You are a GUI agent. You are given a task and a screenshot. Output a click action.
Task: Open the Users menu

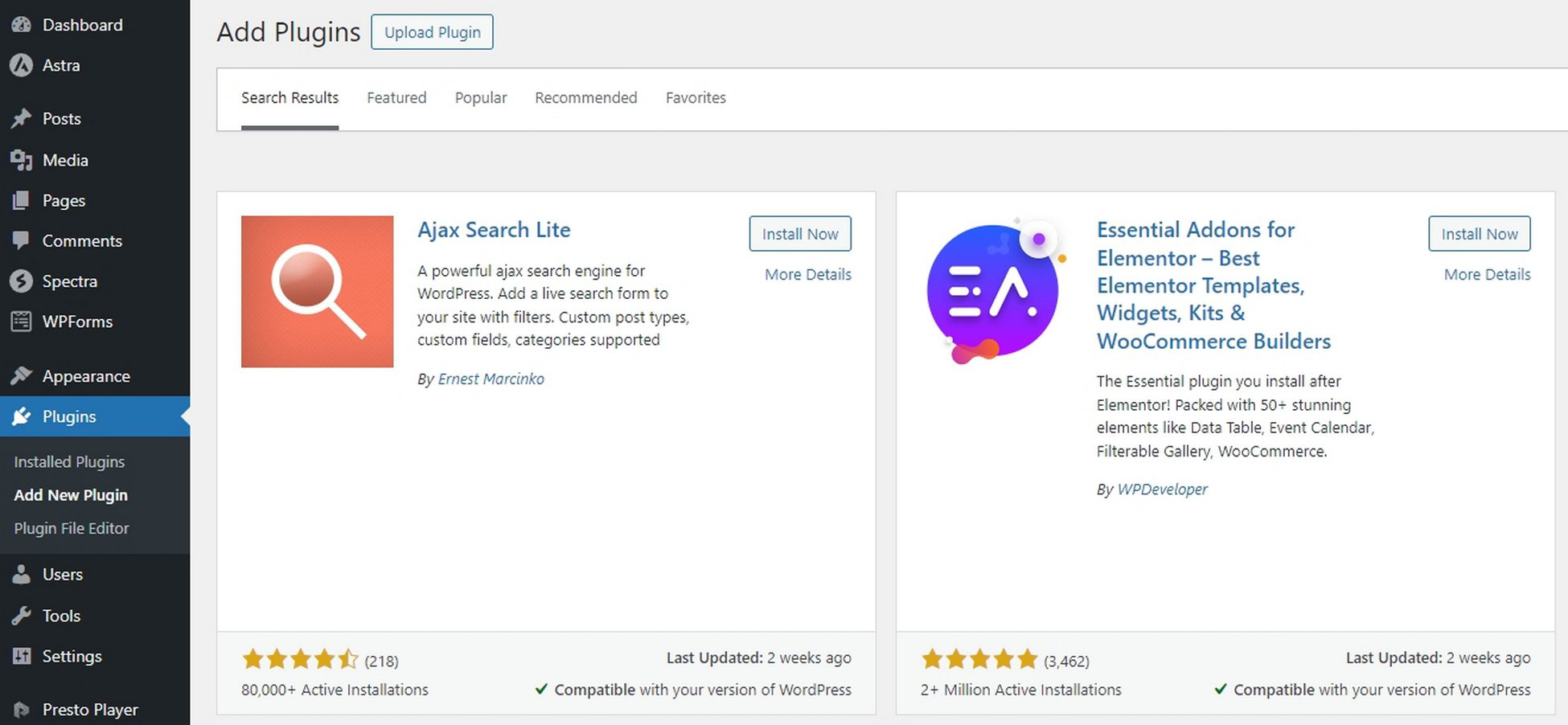pos(95,574)
